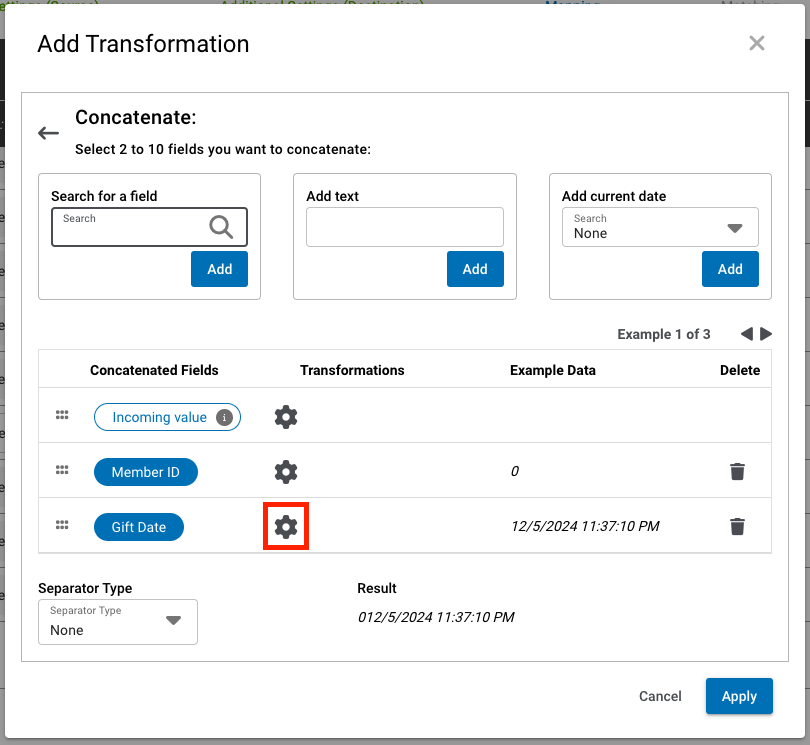Delete the Member ID row
Viewport: 810px width, 745px height.
click(x=737, y=471)
